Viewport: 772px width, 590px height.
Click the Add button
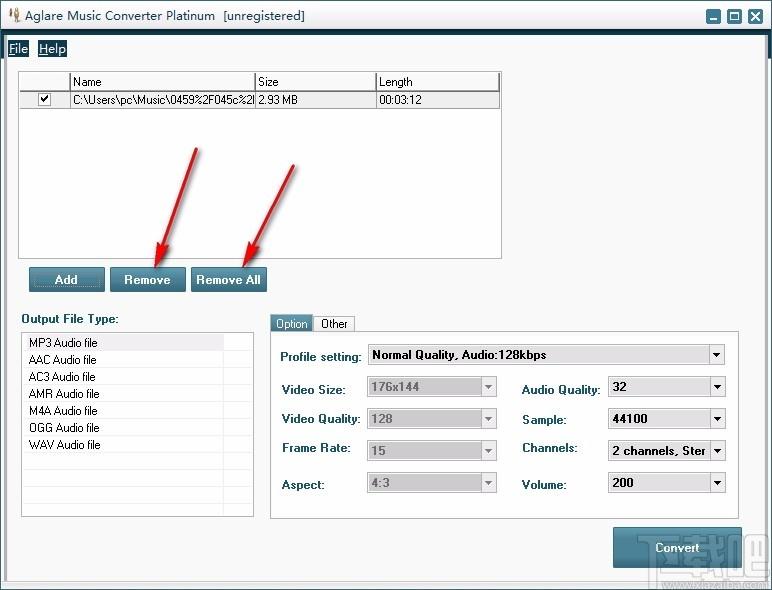pyautogui.click(x=66, y=280)
